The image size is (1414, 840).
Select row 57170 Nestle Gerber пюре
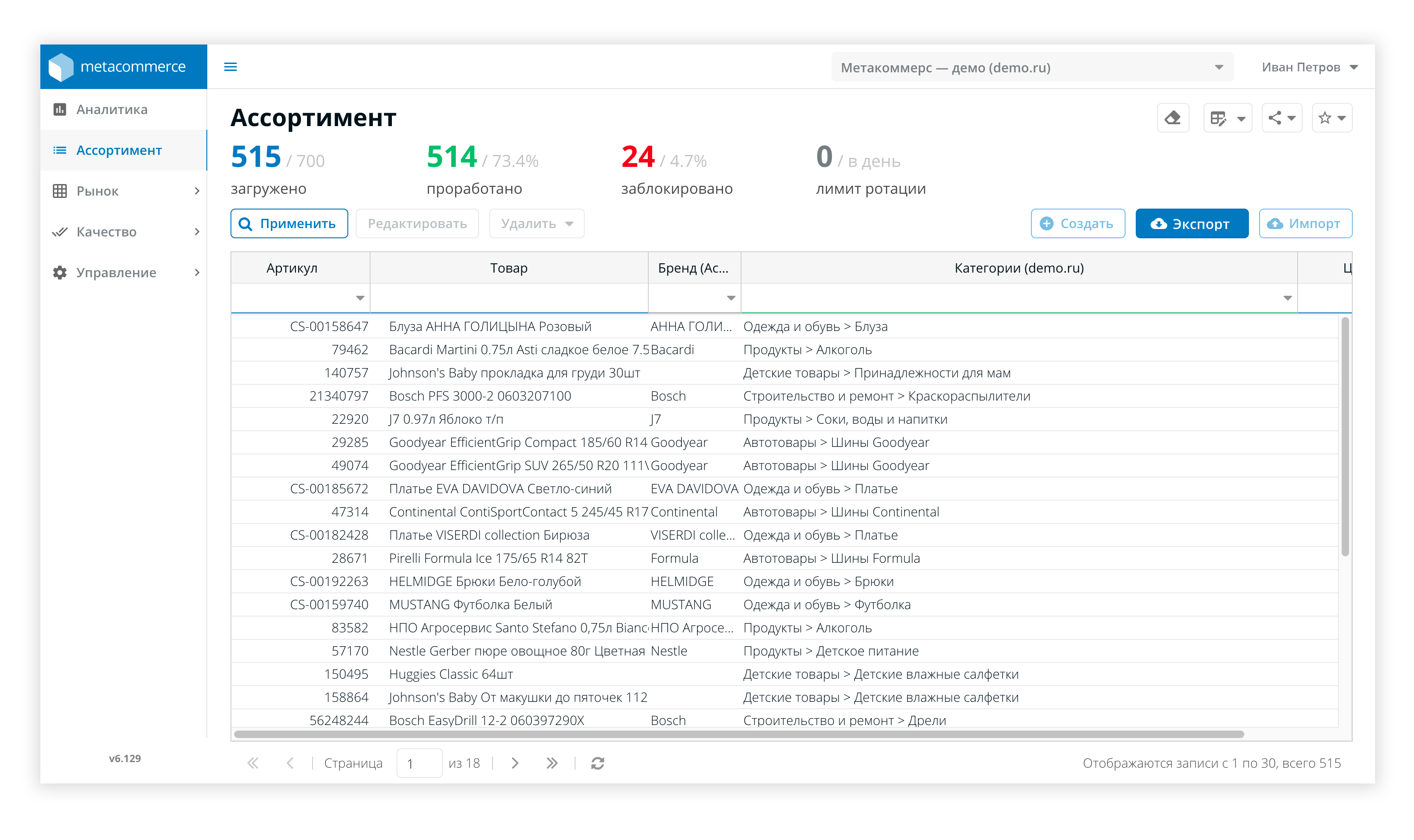[x=784, y=651]
